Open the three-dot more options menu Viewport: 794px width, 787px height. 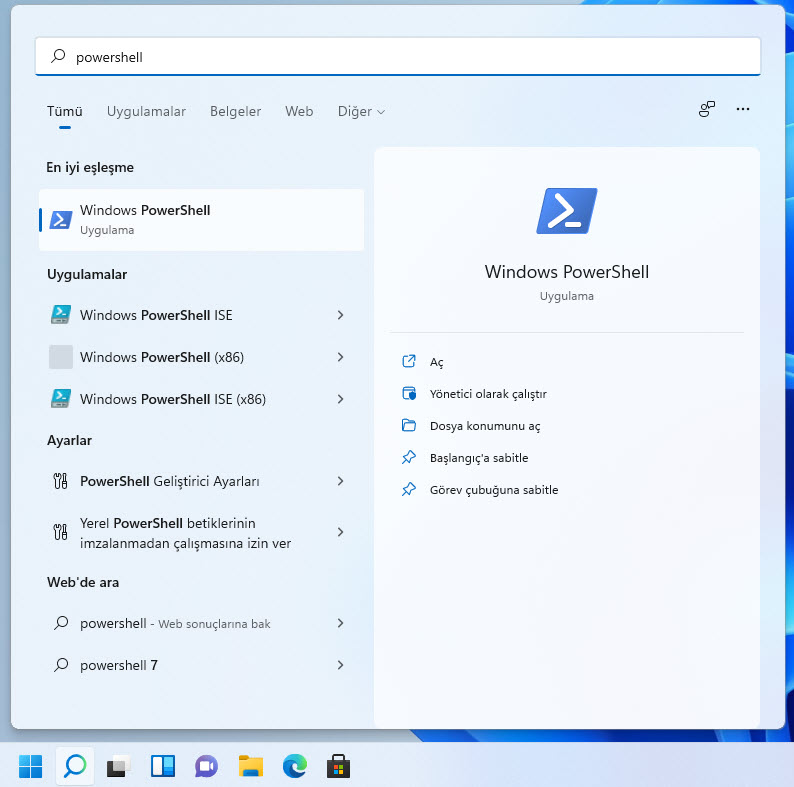coord(743,109)
